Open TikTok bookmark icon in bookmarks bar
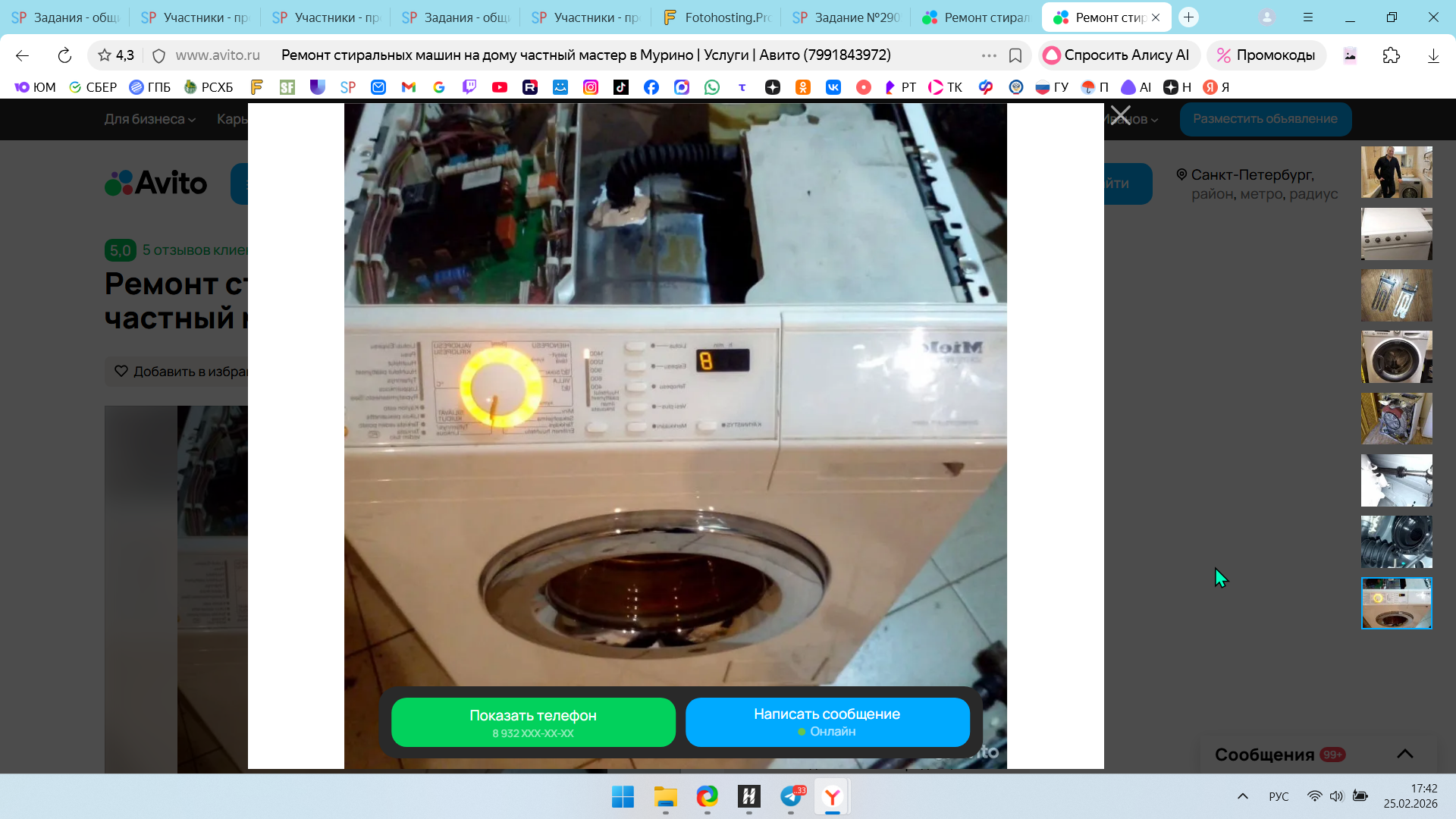1456x819 pixels. (x=621, y=87)
